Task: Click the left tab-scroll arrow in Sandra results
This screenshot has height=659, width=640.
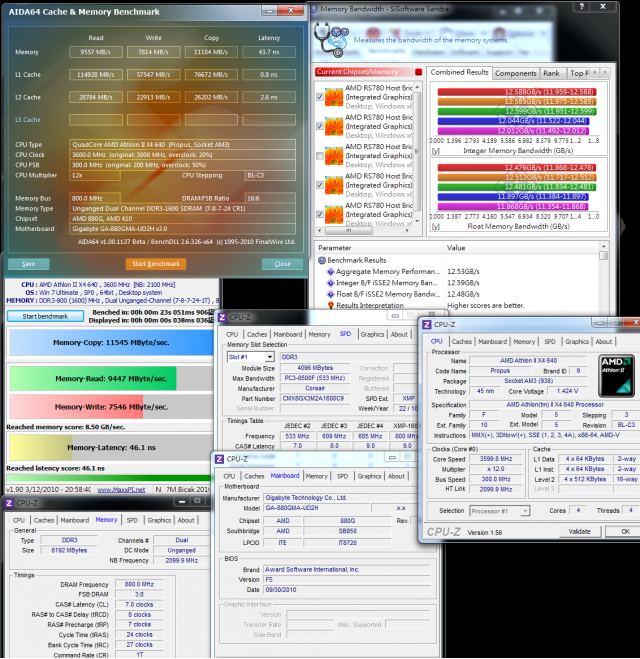Action: coord(594,73)
